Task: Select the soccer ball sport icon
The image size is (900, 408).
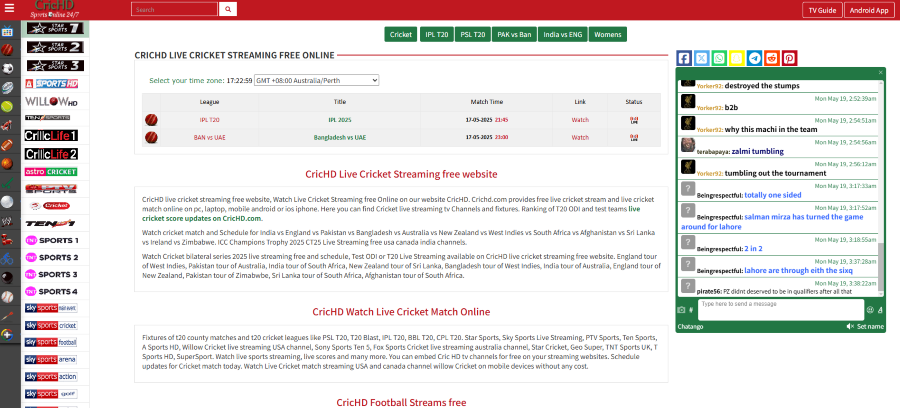Action: click(7, 69)
